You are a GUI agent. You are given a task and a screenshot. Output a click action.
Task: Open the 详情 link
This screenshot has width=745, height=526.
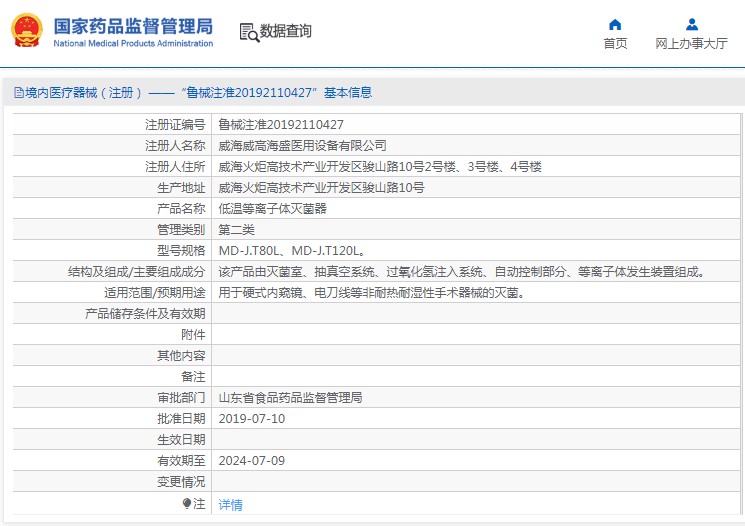tap(230, 505)
